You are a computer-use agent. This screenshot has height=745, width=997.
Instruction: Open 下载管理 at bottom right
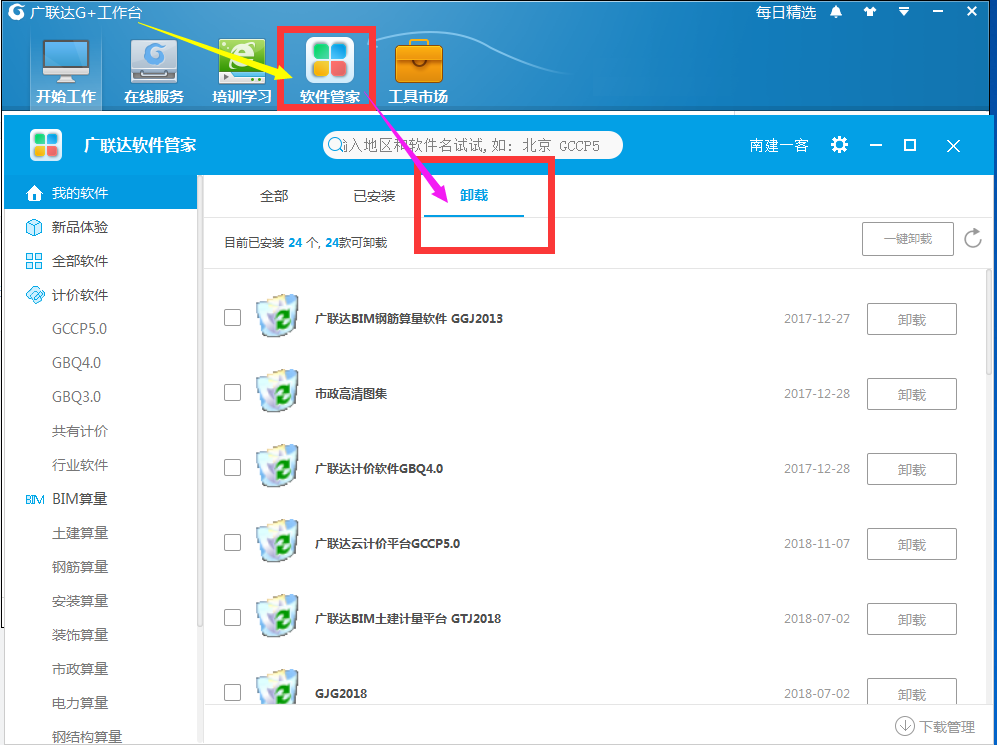pyautogui.click(x=935, y=726)
